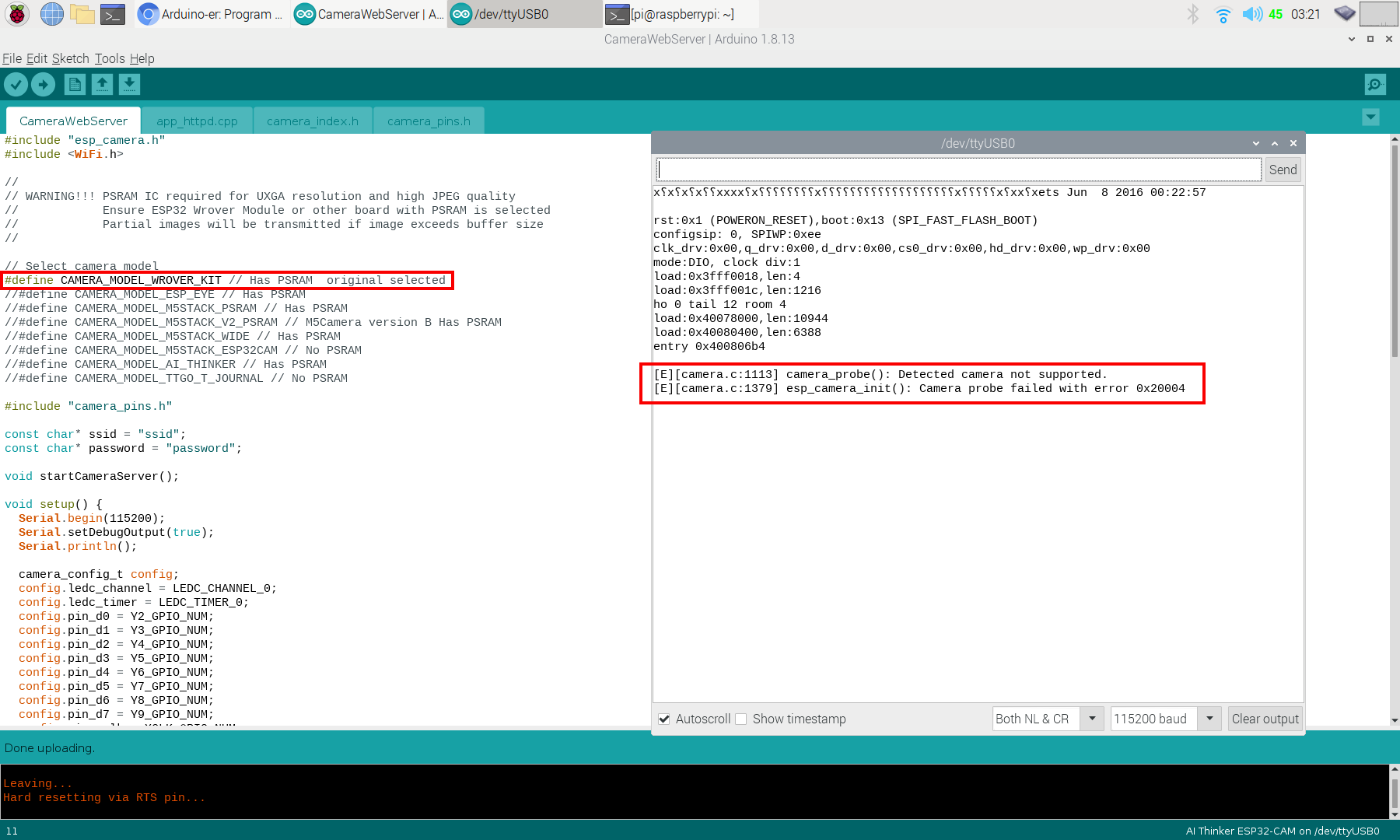
Task: Open the 115200 baud rate selector
Action: tap(1210, 719)
